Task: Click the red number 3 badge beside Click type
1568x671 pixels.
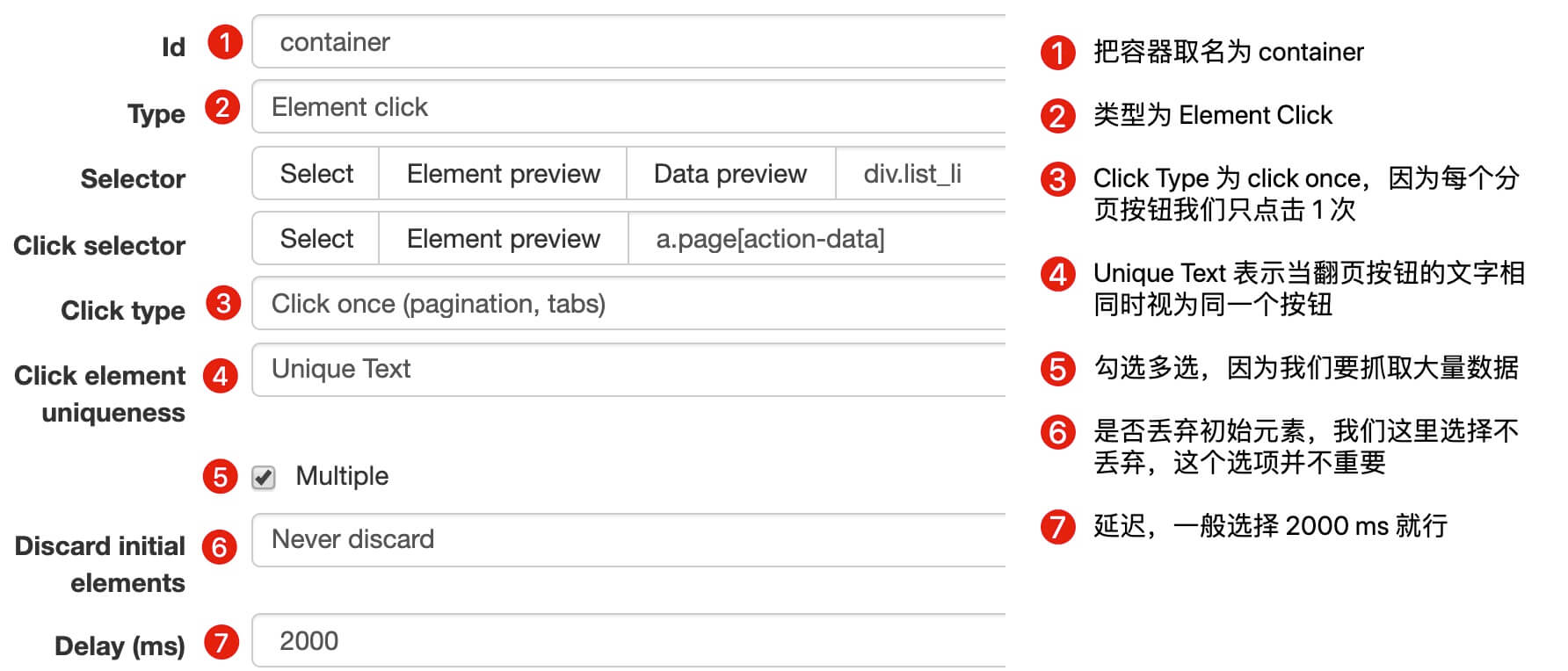Action: tap(223, 303)
